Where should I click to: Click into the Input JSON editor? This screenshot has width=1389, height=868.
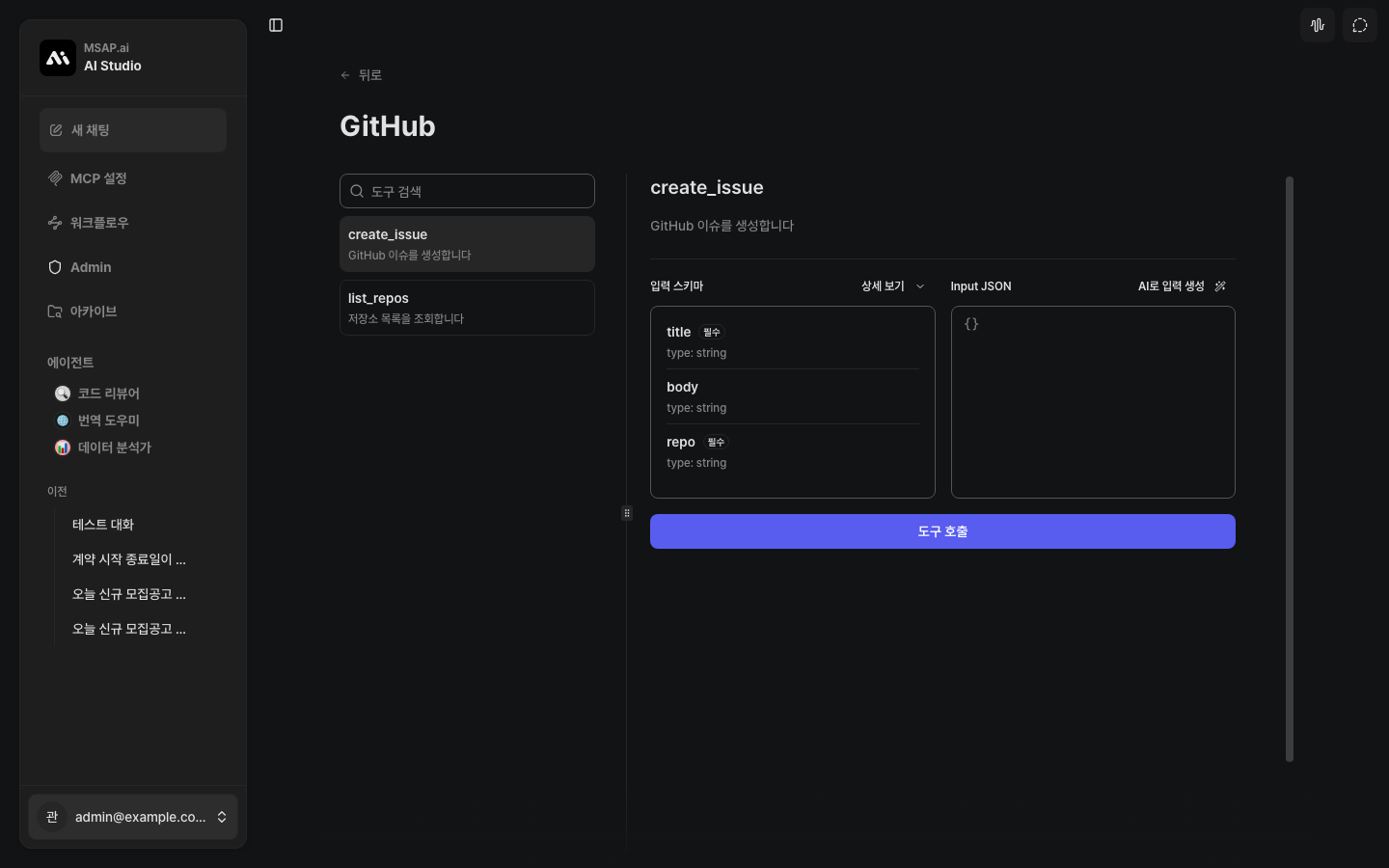pyautogui.click(x=1093, y=402)
